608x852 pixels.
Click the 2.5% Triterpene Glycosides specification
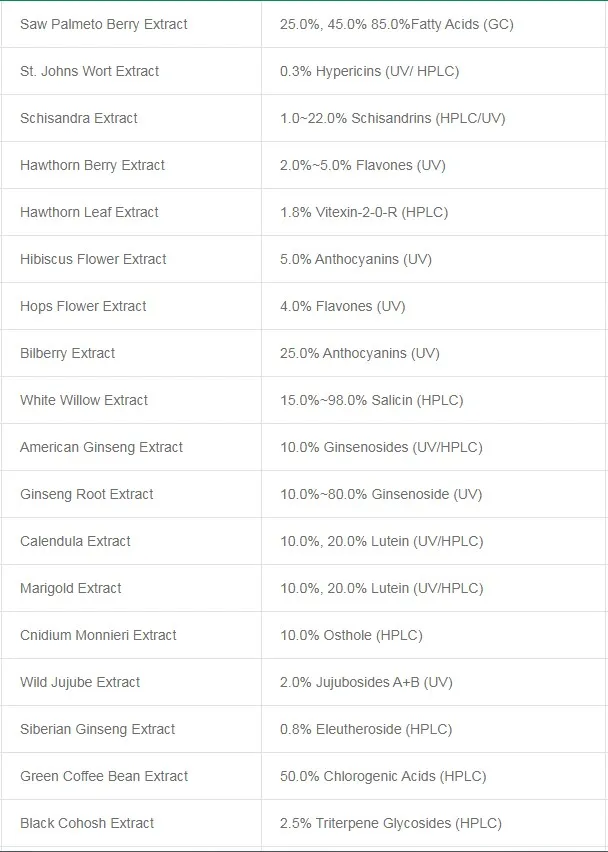pyautogui.click(x=391, y=823)
